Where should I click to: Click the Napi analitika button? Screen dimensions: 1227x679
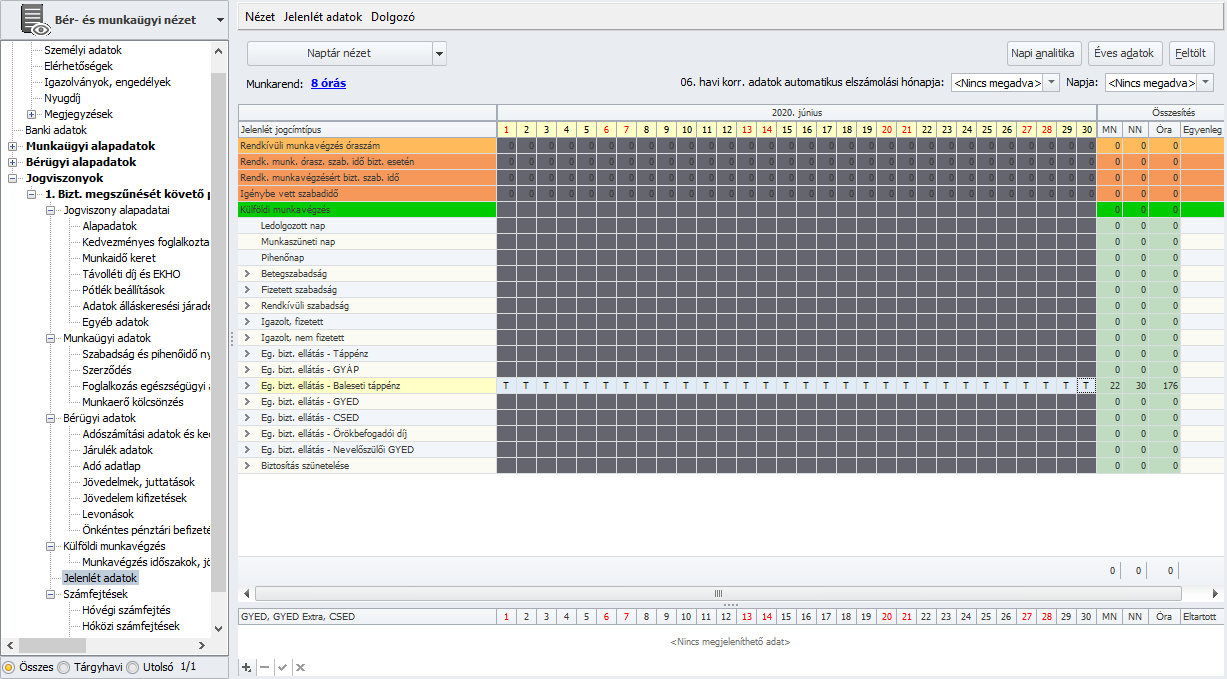tap(1043, 54)
